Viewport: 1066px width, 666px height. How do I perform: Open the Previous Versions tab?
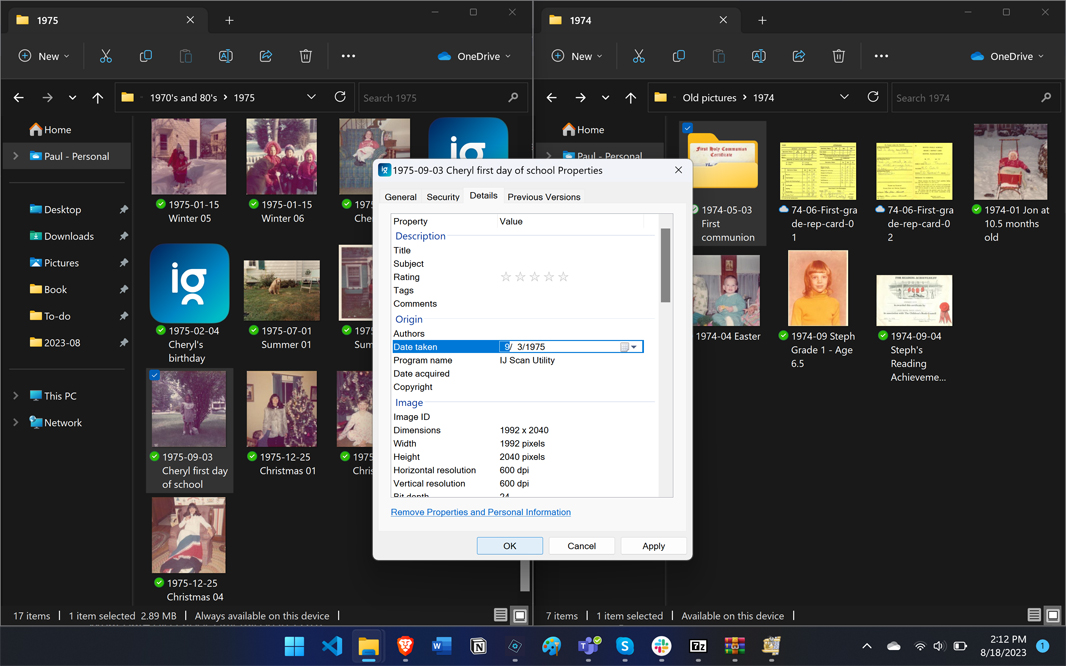[x=543, y=197]
